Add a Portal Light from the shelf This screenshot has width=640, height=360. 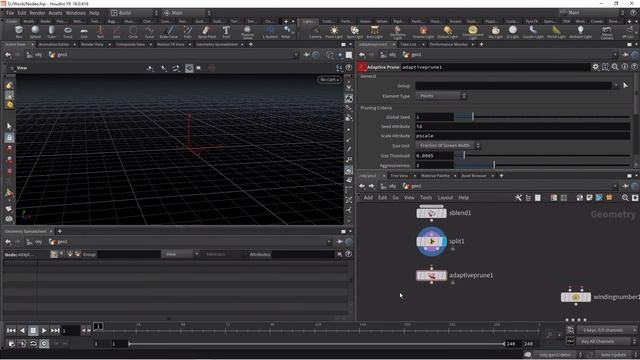click(x=556, y=31)
